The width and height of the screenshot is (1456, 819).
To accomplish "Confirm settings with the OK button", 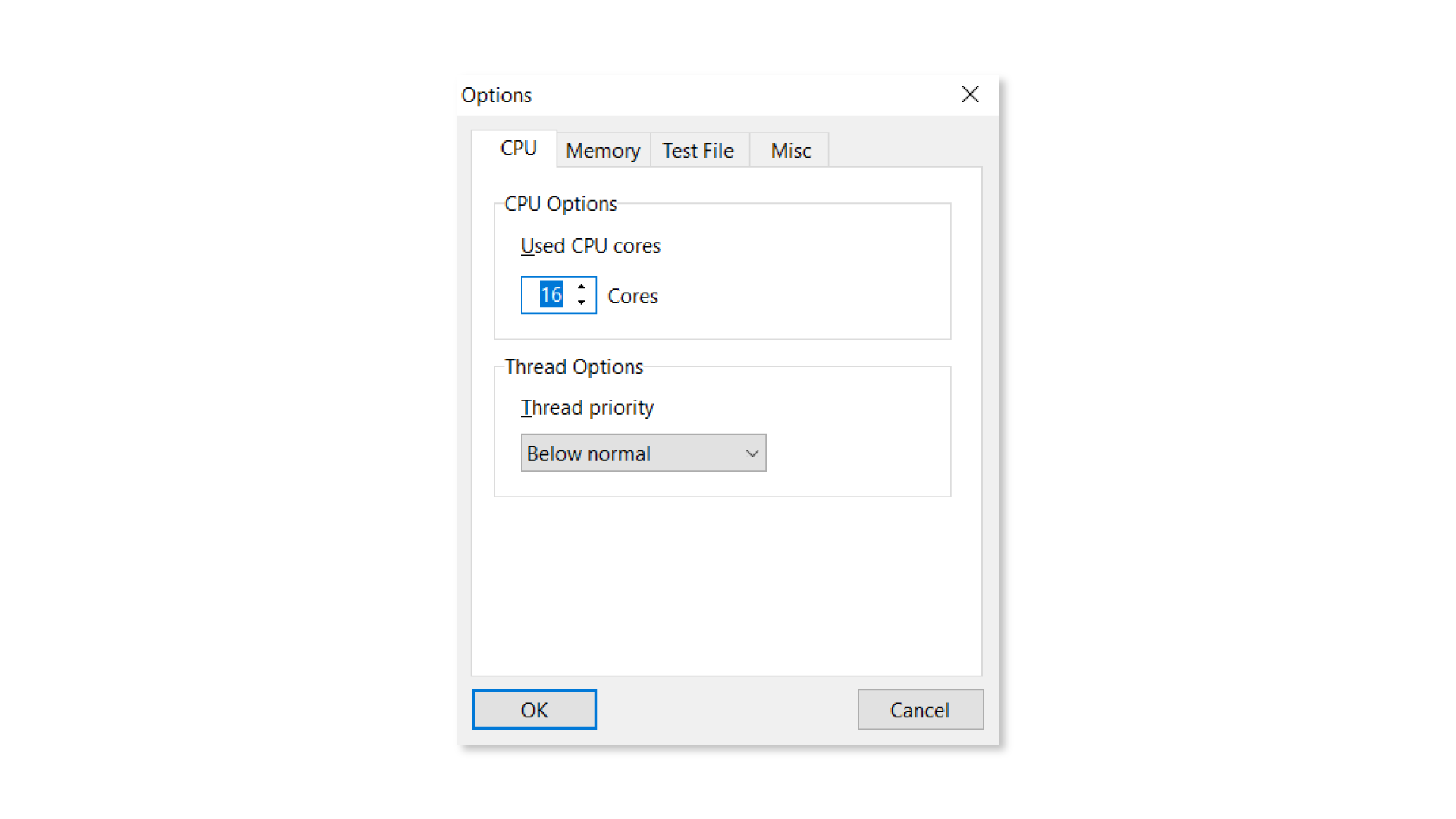I will click(x=534, y=710).
